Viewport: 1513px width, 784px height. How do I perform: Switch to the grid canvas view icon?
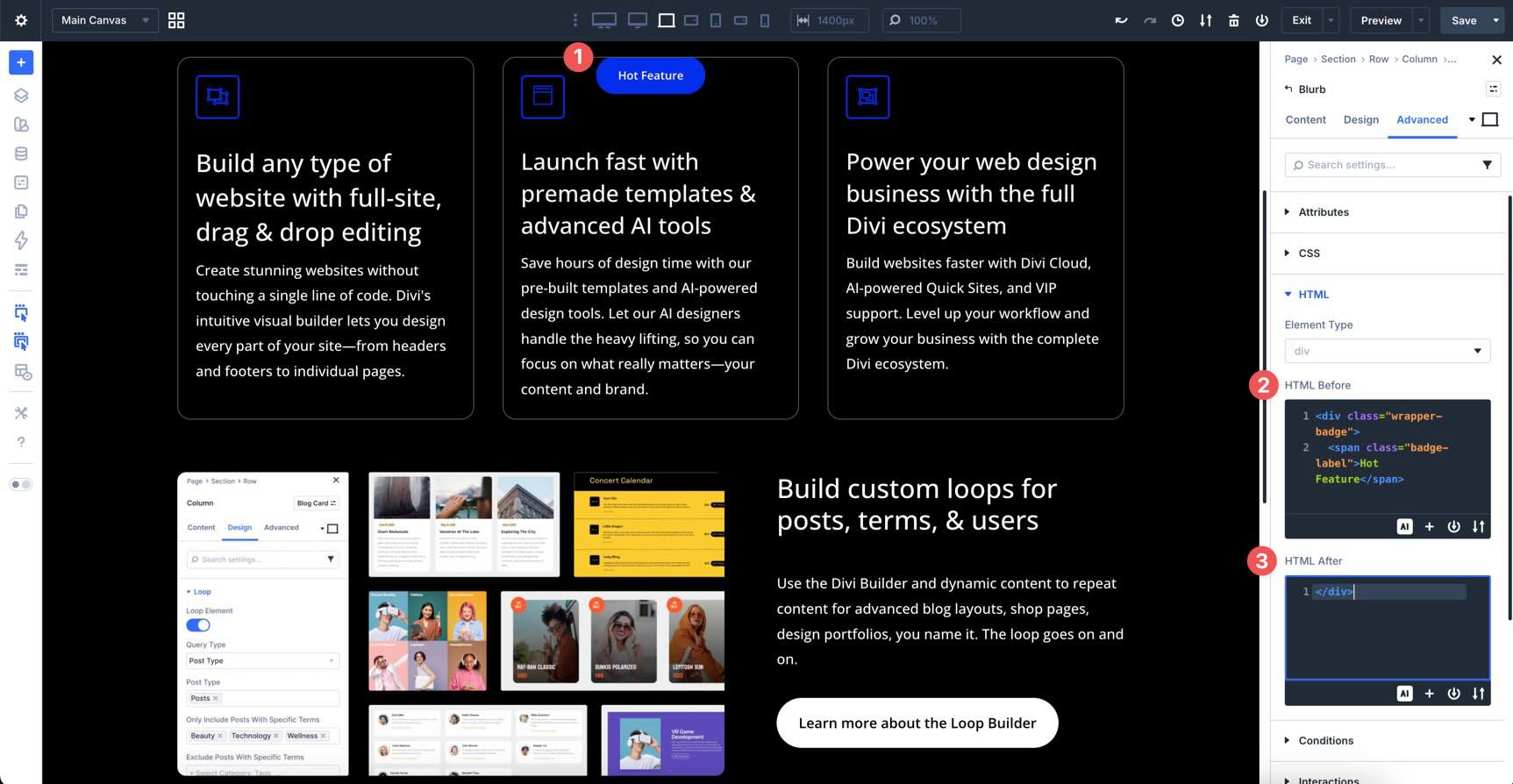tap(176, 20)
